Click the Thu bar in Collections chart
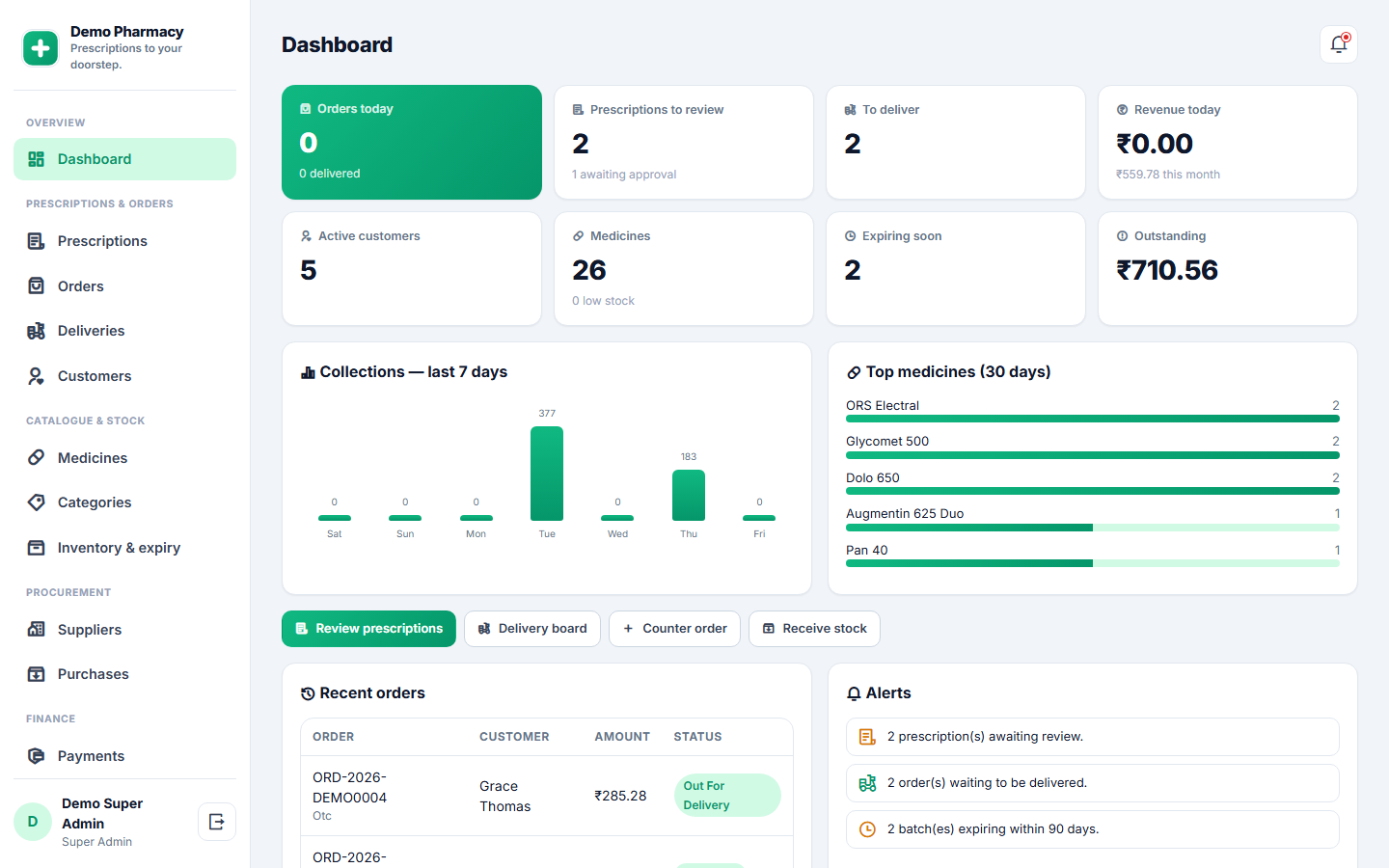 coord(689,496)
